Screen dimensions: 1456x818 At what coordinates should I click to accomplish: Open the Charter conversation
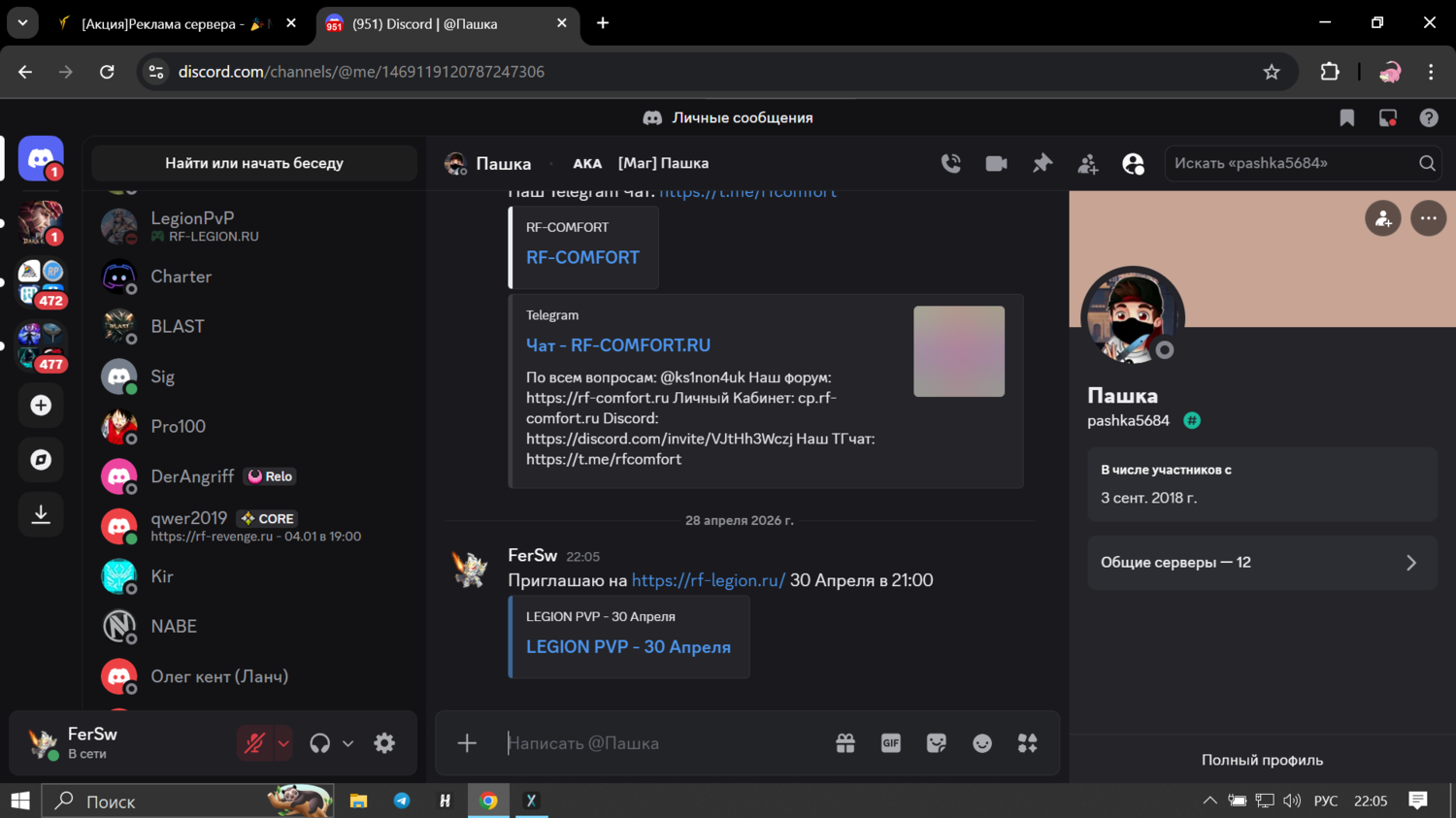coord(254,277)
